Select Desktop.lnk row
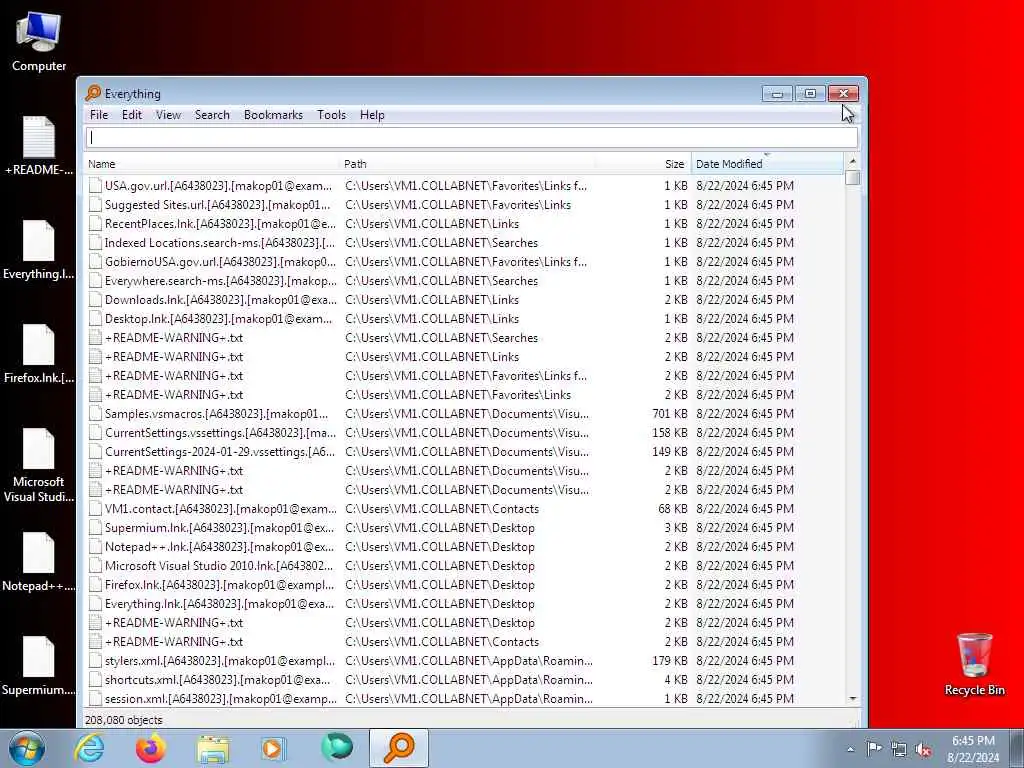 pyautogui.click(x=464, y=319)
